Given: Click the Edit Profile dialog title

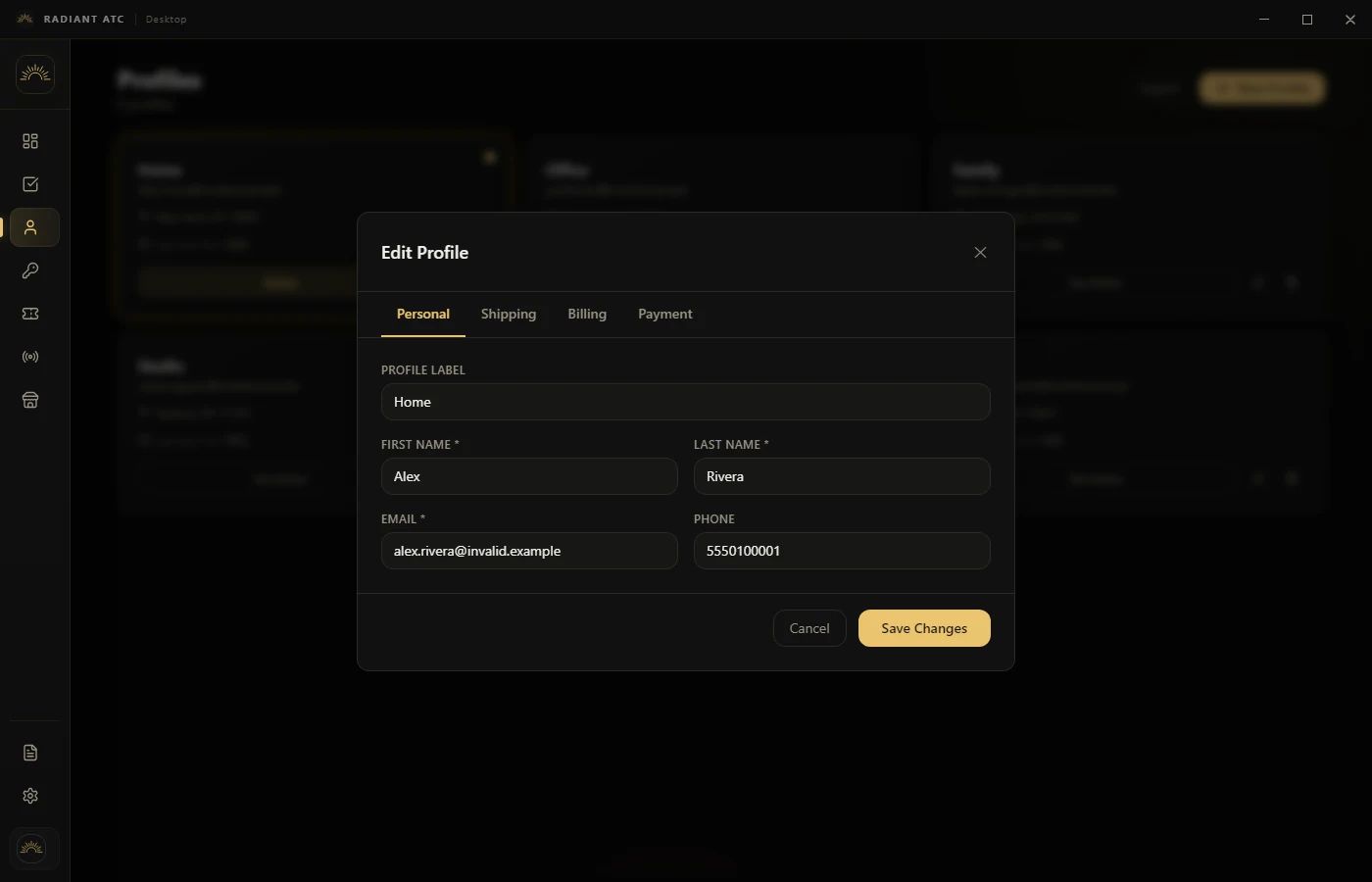Looking at the screenshot, I should coord(424,253).
